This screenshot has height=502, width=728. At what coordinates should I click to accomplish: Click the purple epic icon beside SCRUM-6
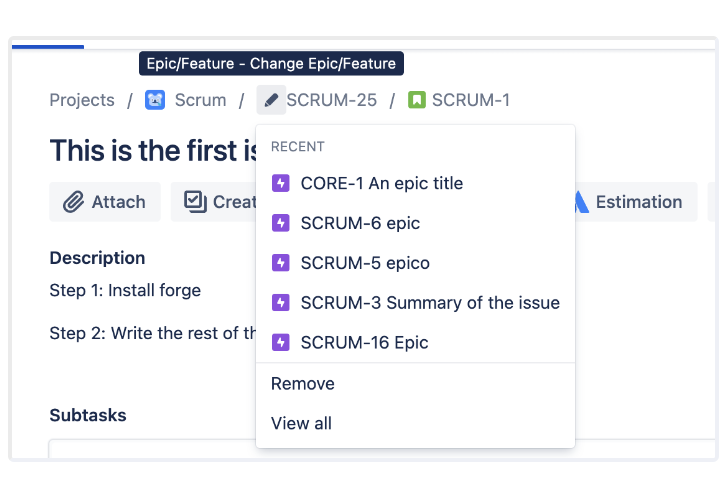click(280, 223)
